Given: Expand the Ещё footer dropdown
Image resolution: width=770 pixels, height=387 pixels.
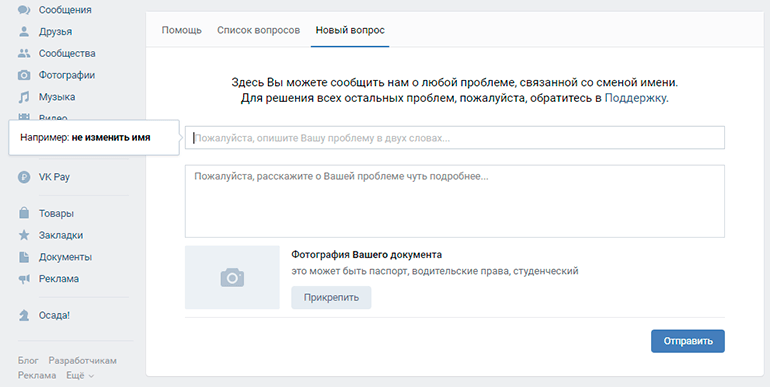Looking at the screenshot, I should pyautogui.click(x=80, y=375).
